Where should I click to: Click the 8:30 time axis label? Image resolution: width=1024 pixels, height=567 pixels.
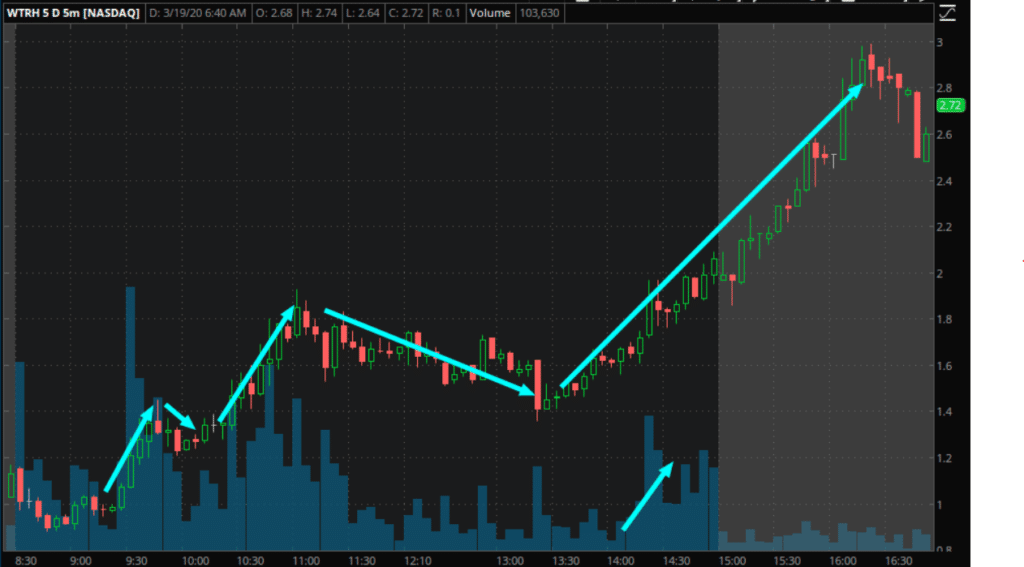(26, 560)
